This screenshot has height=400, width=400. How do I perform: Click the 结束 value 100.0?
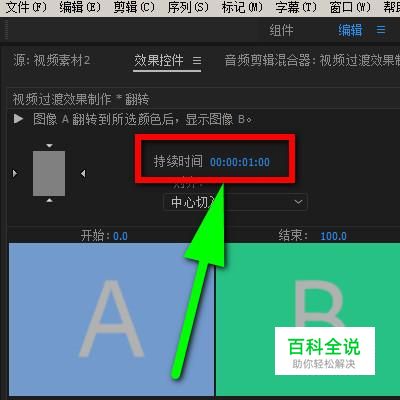[333, 236]
